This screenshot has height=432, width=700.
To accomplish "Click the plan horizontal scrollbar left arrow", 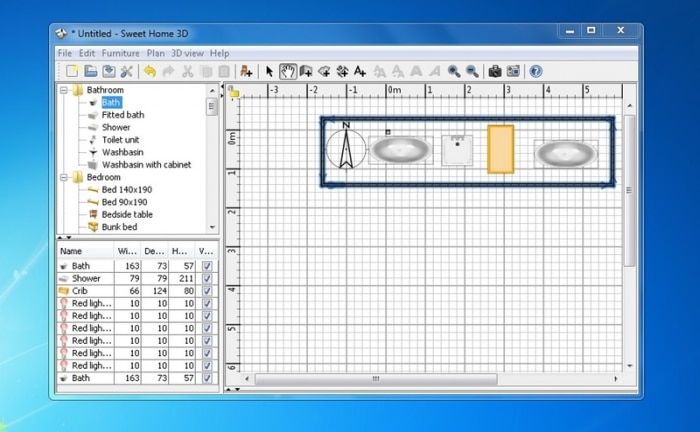I will (x=247, y=379).
